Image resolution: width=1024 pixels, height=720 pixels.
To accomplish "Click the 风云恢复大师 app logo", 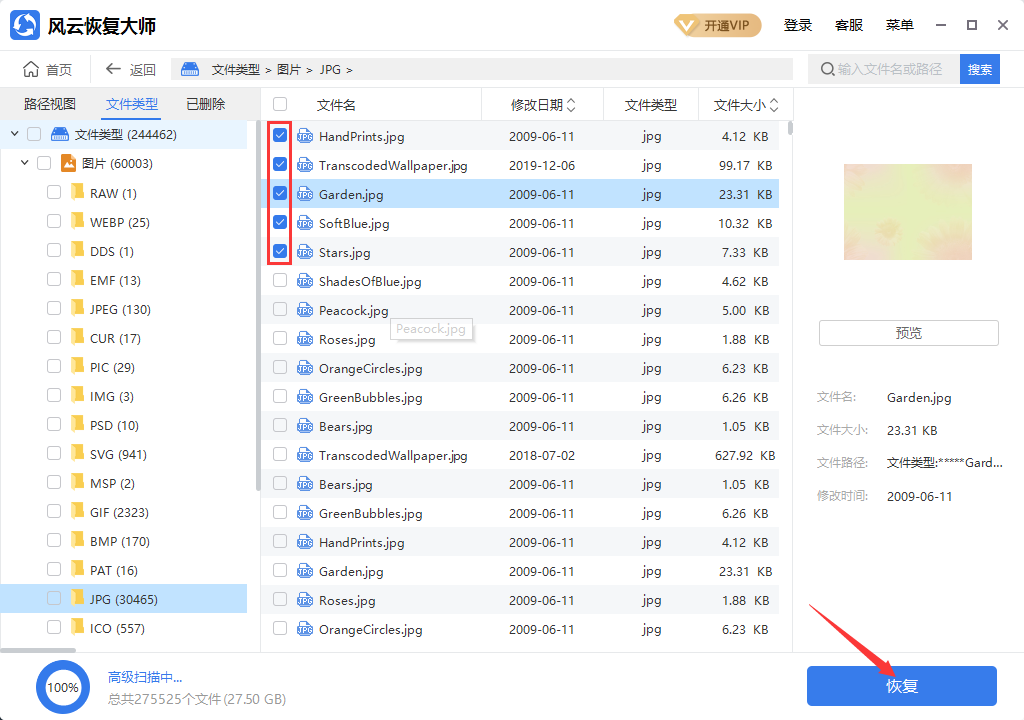I will (25, 26).
